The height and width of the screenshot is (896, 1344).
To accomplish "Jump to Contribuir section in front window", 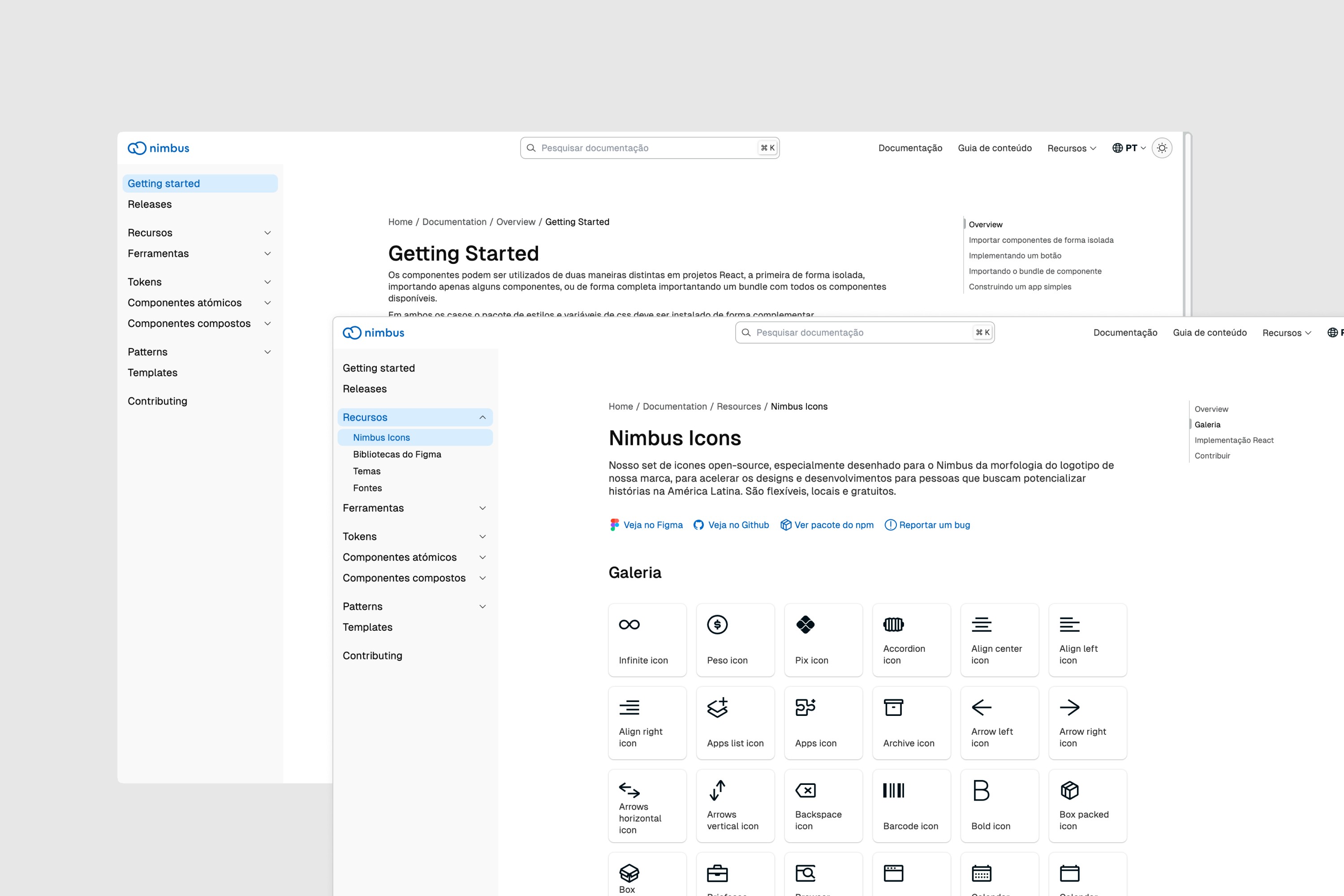I will [x=1212, y=456].
